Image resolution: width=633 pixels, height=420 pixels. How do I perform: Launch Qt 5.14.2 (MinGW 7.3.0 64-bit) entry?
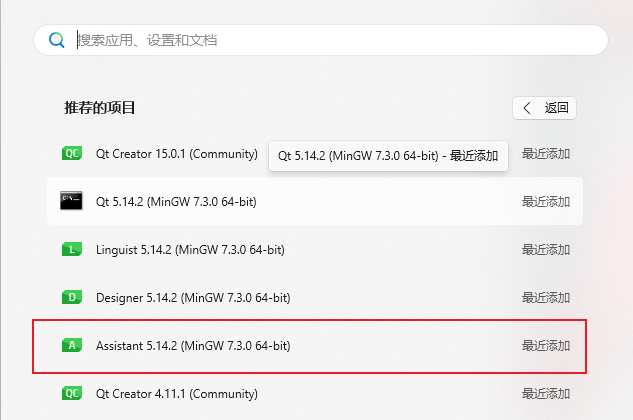tap(315, 201)
